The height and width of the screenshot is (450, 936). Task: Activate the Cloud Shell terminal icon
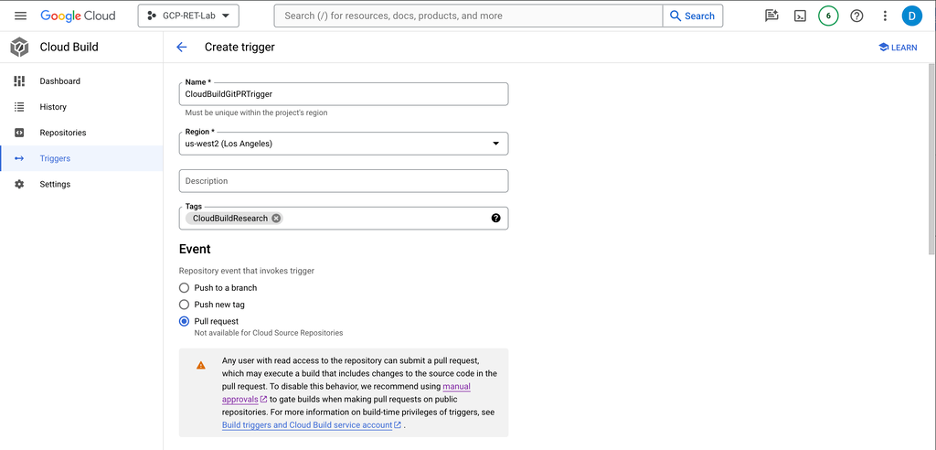pos(800,16)
